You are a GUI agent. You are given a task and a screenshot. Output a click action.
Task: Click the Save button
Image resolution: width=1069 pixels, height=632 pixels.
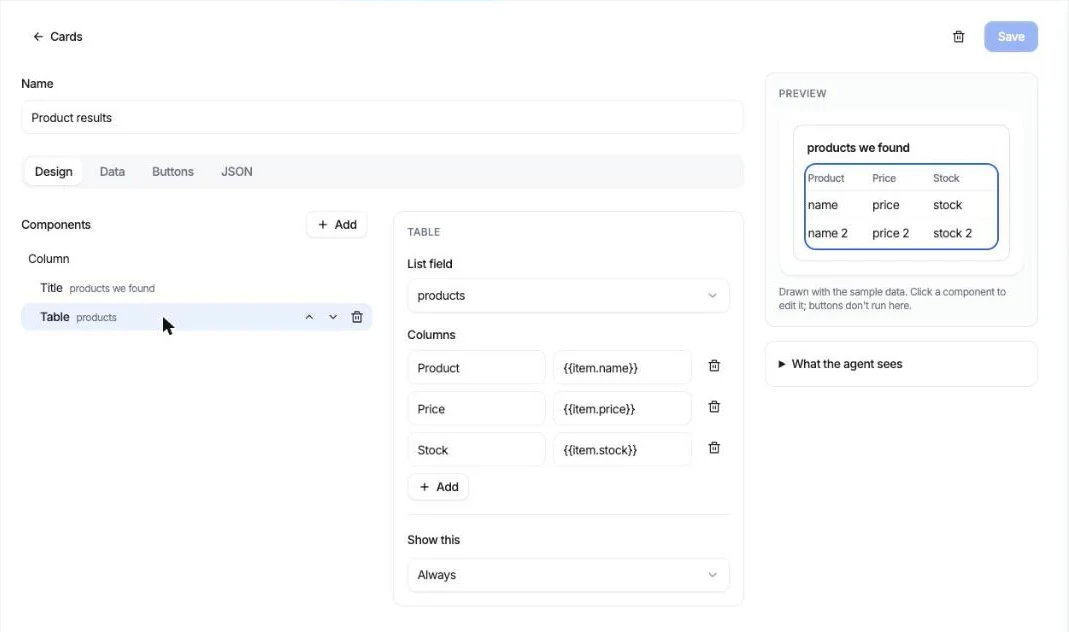[x=1010, y=37]
